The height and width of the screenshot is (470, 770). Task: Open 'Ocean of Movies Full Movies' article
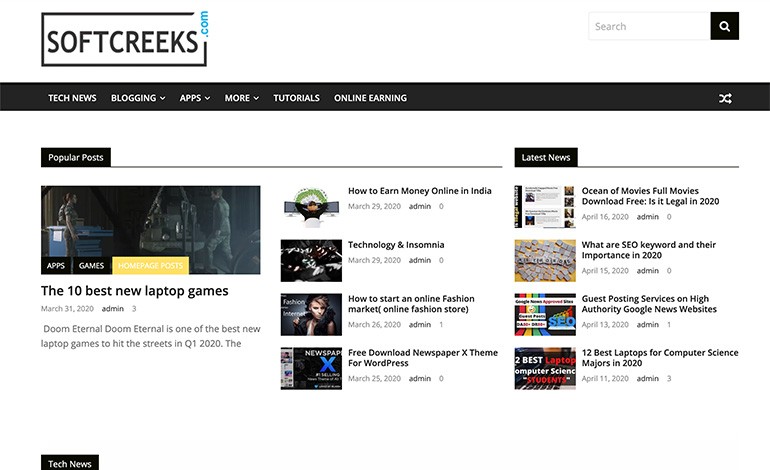[x=650, y=196]
